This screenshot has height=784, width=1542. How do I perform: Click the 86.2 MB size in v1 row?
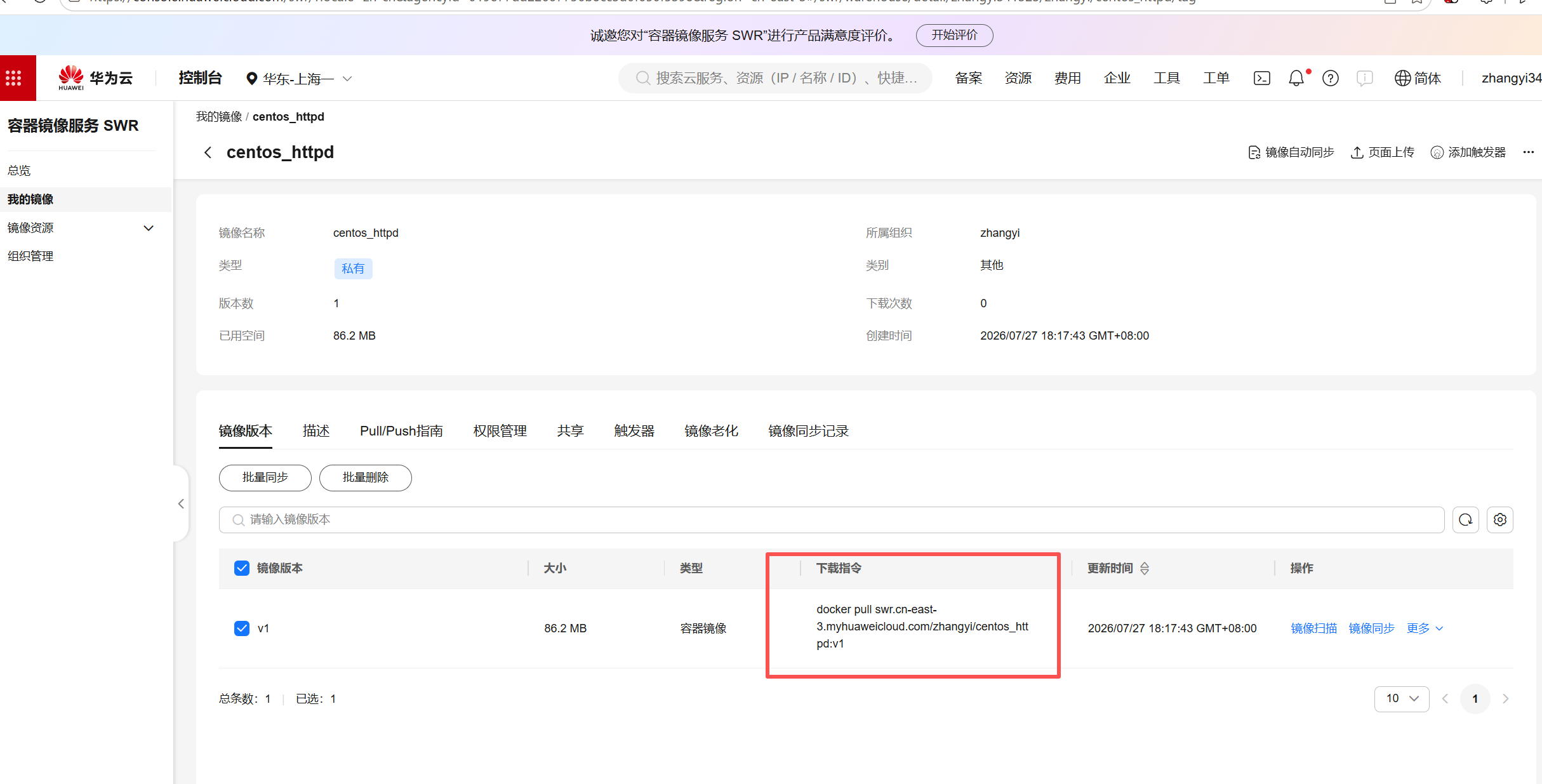tap(565, 628)
